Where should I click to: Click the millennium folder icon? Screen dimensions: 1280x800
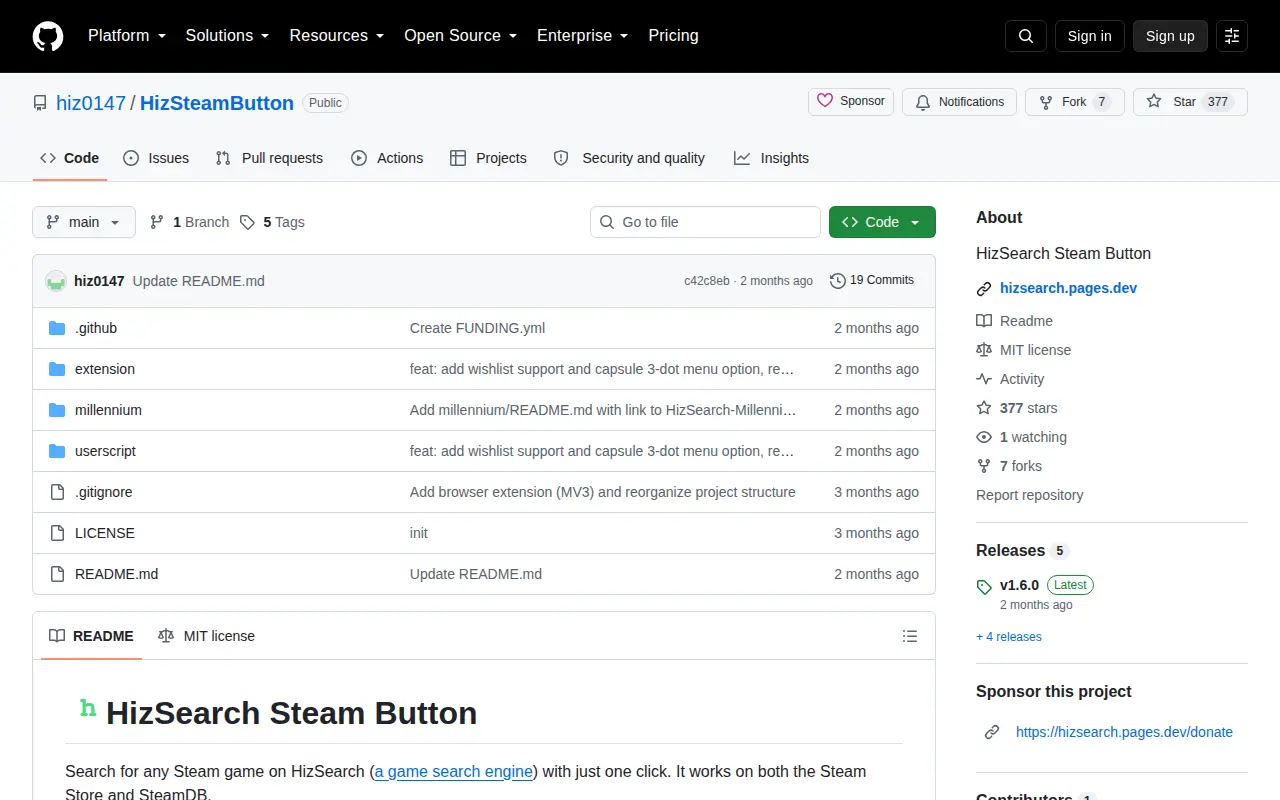pos(57,410)
